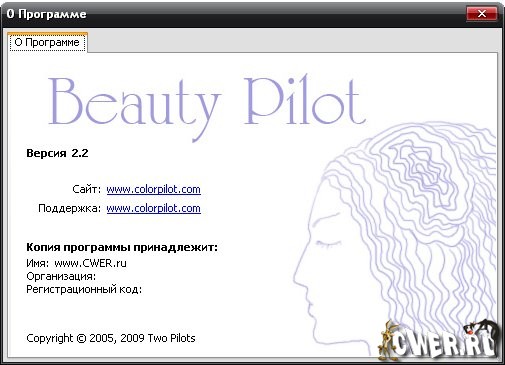Viewport: 505px width, 365px height.
Task: Click the Организация: label
Action: (61, 276)
